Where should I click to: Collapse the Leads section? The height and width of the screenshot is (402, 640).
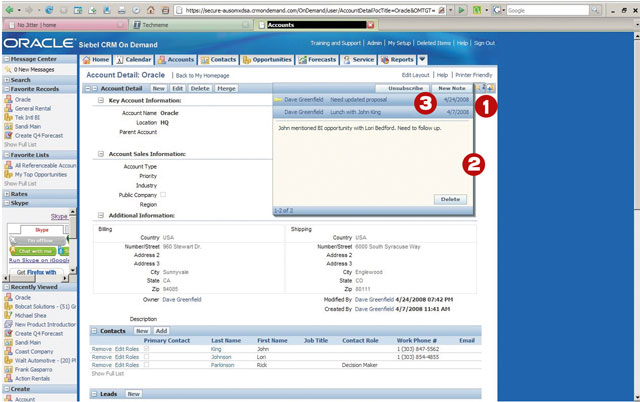point(94,394)
